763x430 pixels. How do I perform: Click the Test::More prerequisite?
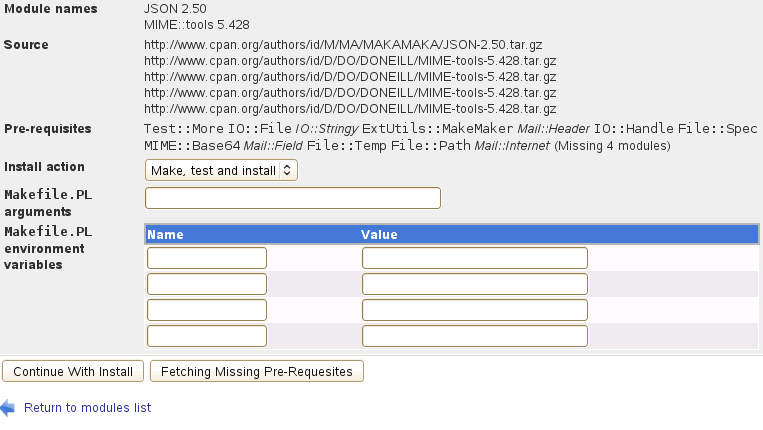(x=183, y=129)
